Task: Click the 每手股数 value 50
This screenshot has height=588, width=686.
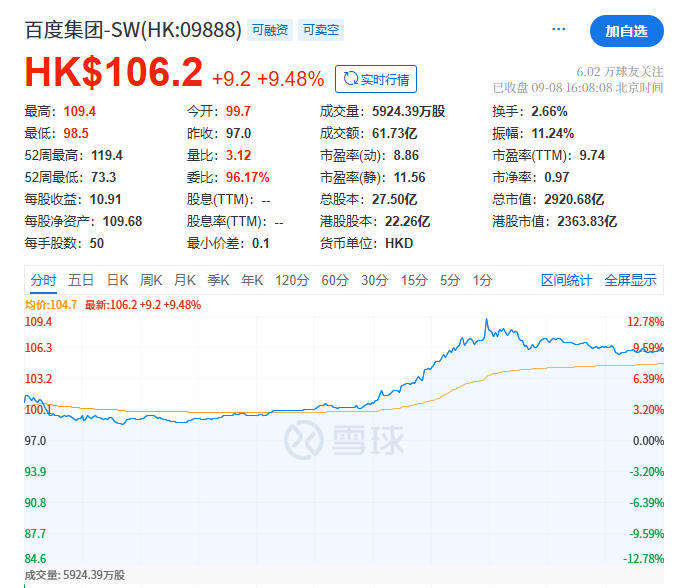Action: pos(97,243)
